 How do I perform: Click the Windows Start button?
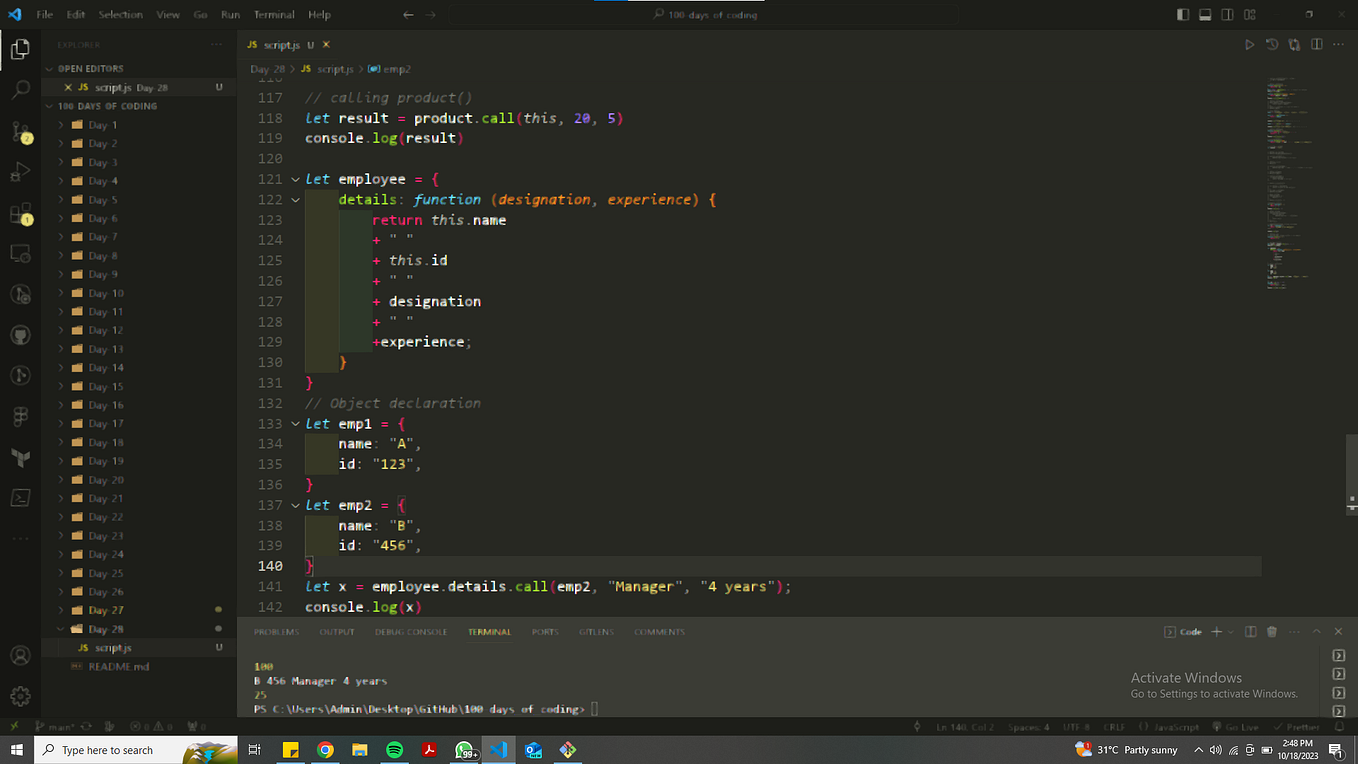point(17,749)
